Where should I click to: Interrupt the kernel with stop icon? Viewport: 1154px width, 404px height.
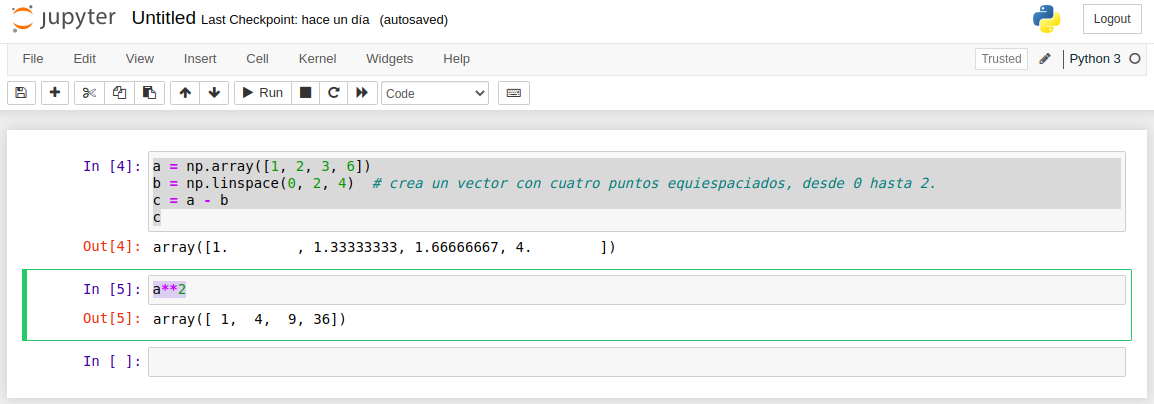(x=306, y=93)
